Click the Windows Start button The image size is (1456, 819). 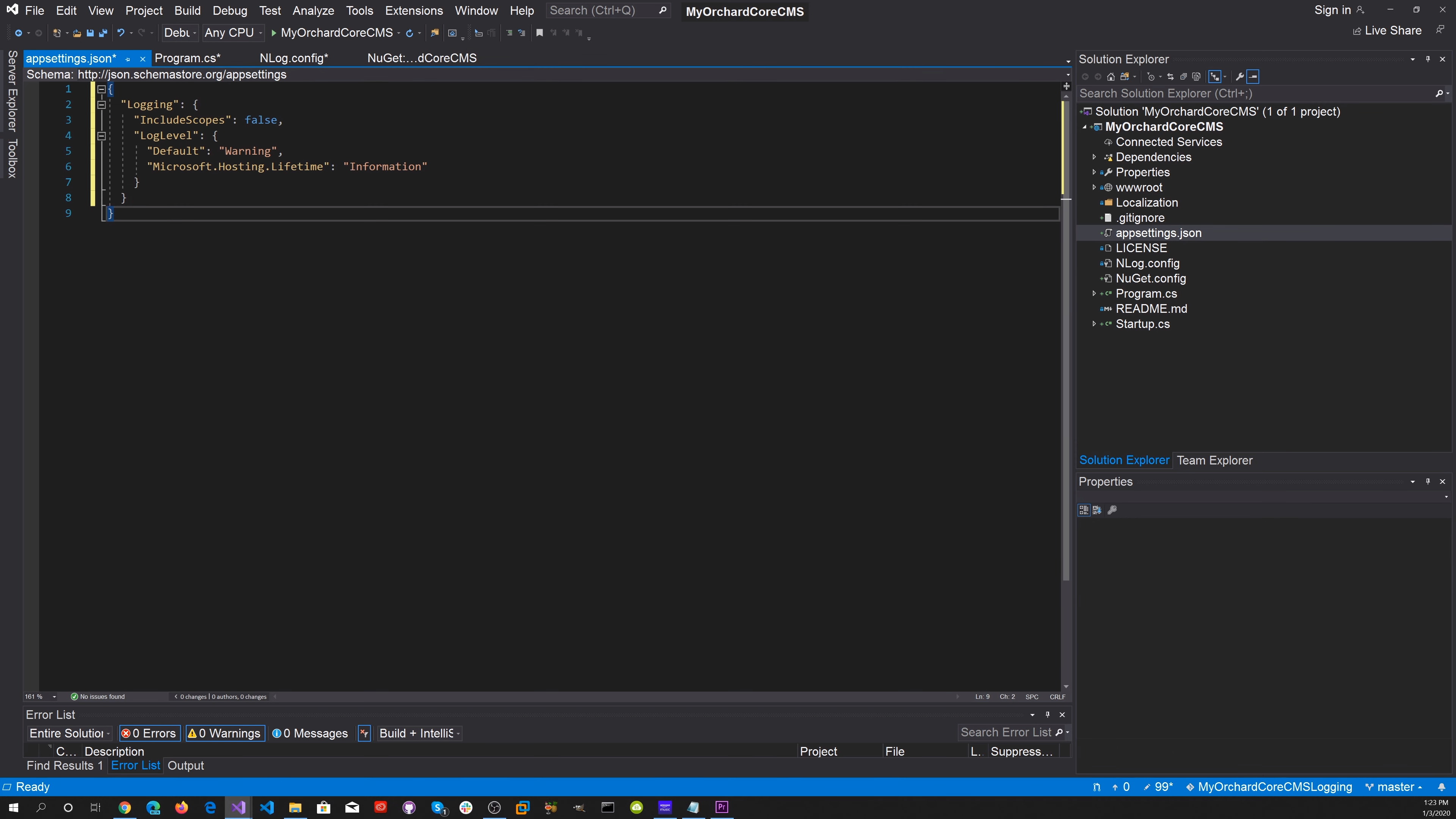[14, 807]
